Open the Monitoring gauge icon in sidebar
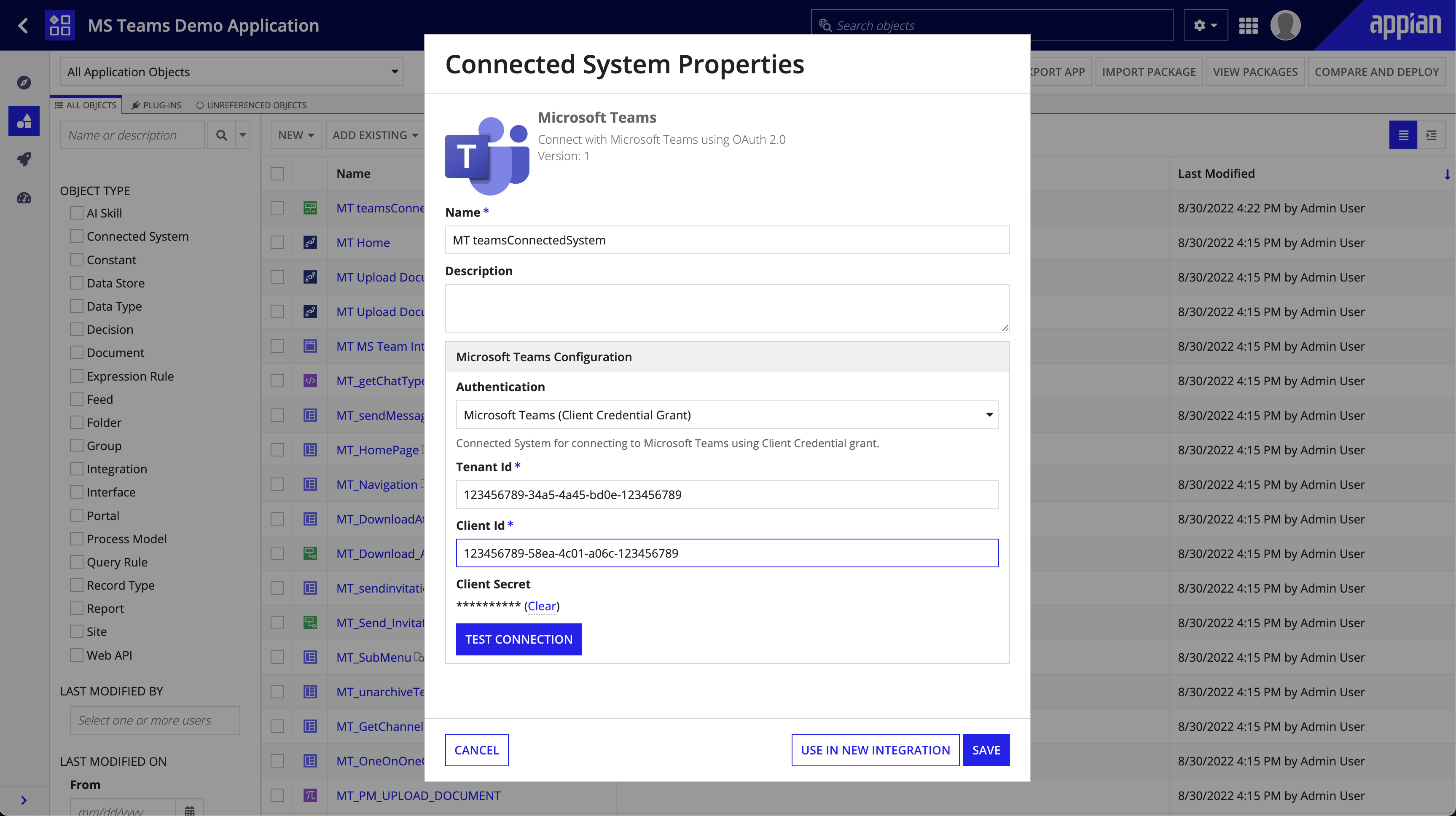 coord(24,197)
